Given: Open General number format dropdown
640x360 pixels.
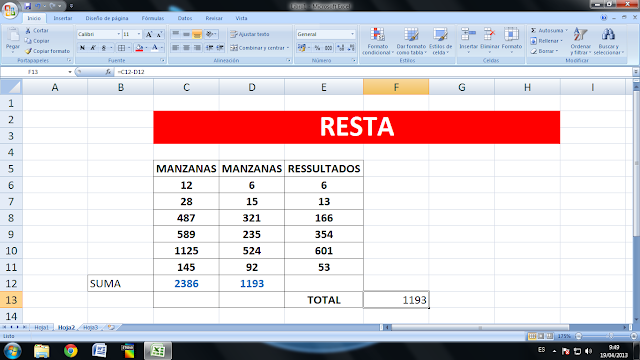Looking at the screenshot, I should coord(352,34).
